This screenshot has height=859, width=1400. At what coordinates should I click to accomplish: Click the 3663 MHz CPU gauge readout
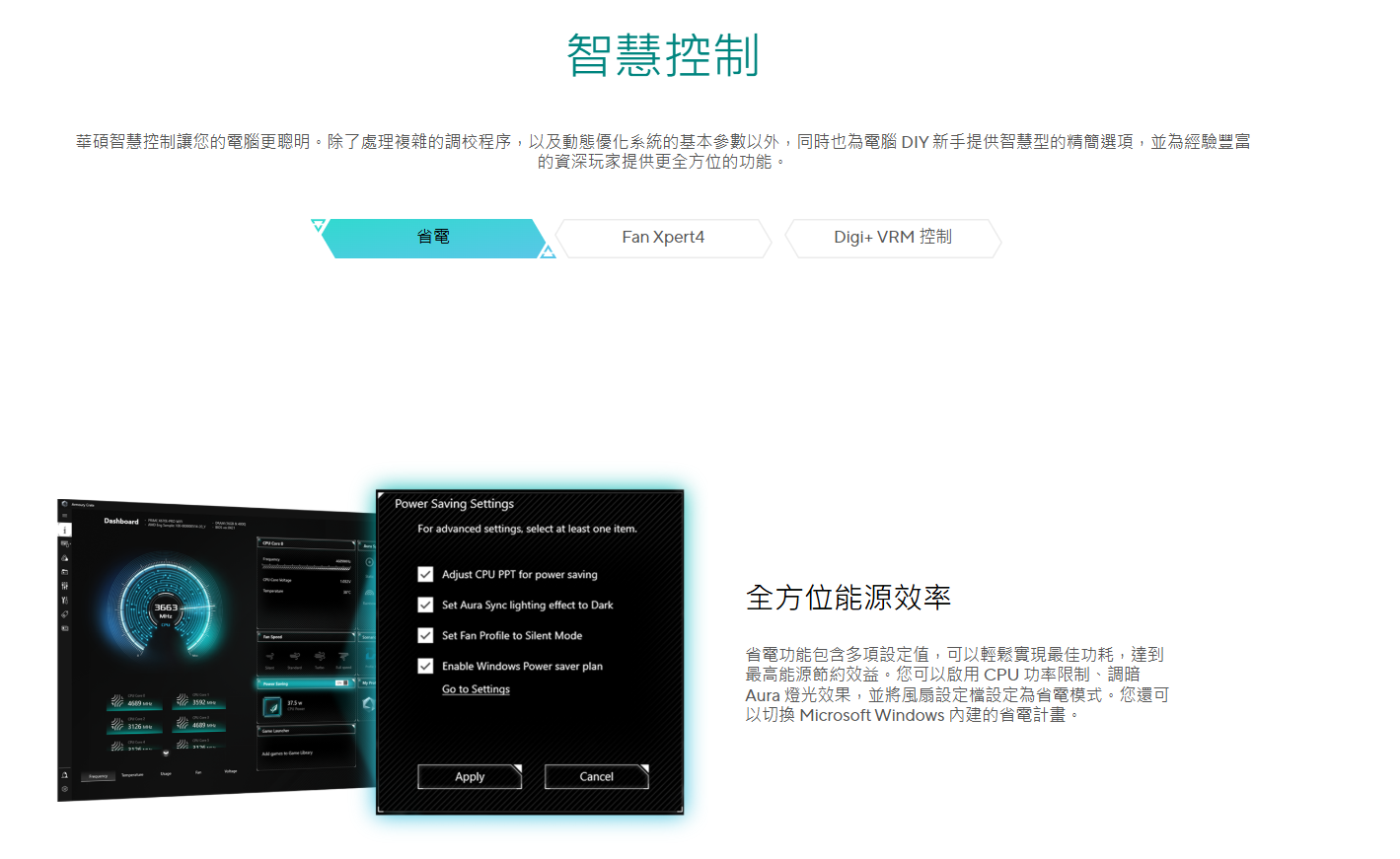coord(166,610)
